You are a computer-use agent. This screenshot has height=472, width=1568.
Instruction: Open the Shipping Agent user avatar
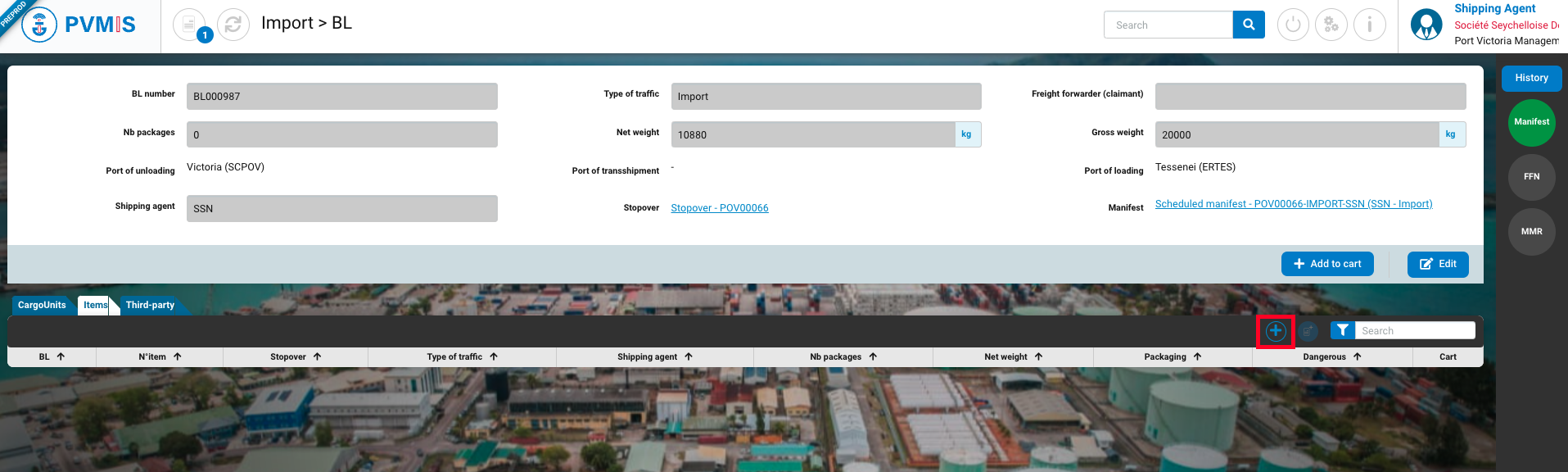[x=1426, y=25]
